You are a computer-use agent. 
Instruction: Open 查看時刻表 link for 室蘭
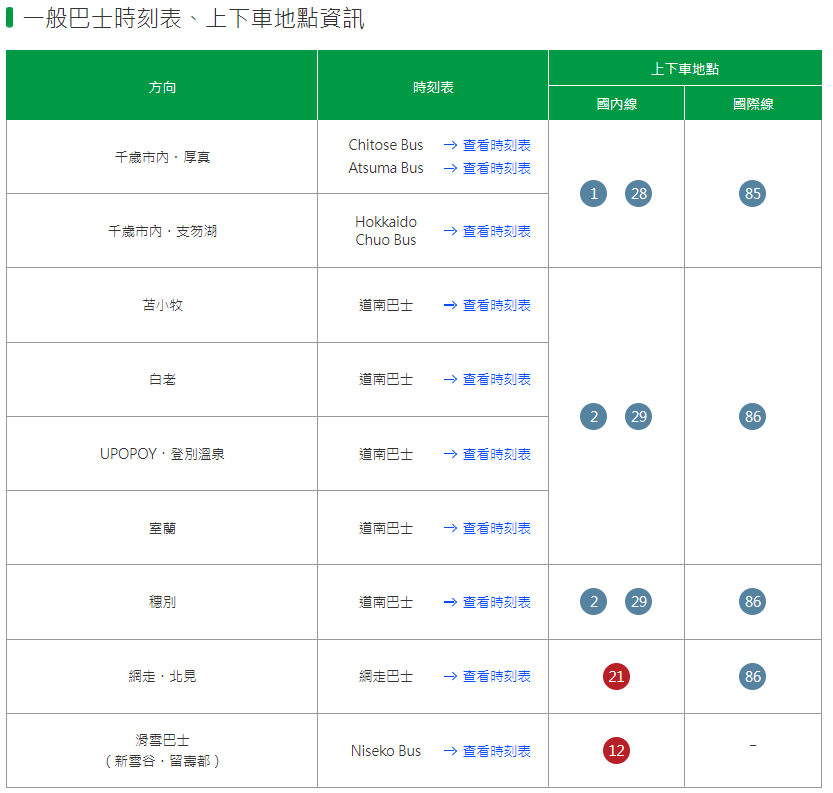click(x=487, y=529)
